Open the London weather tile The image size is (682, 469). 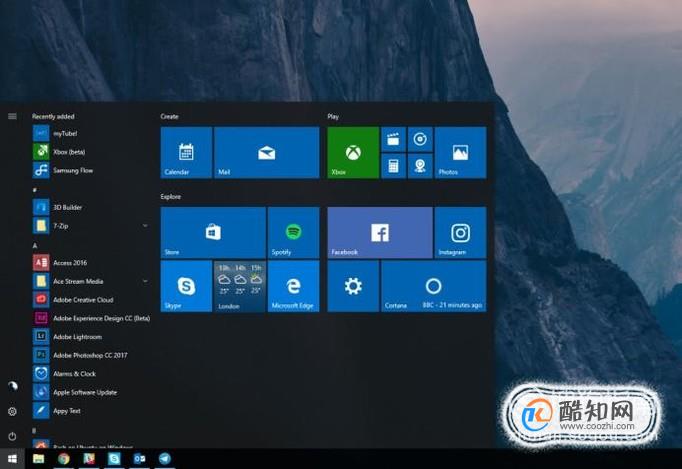pyautogui.click(x=240, y=286)
